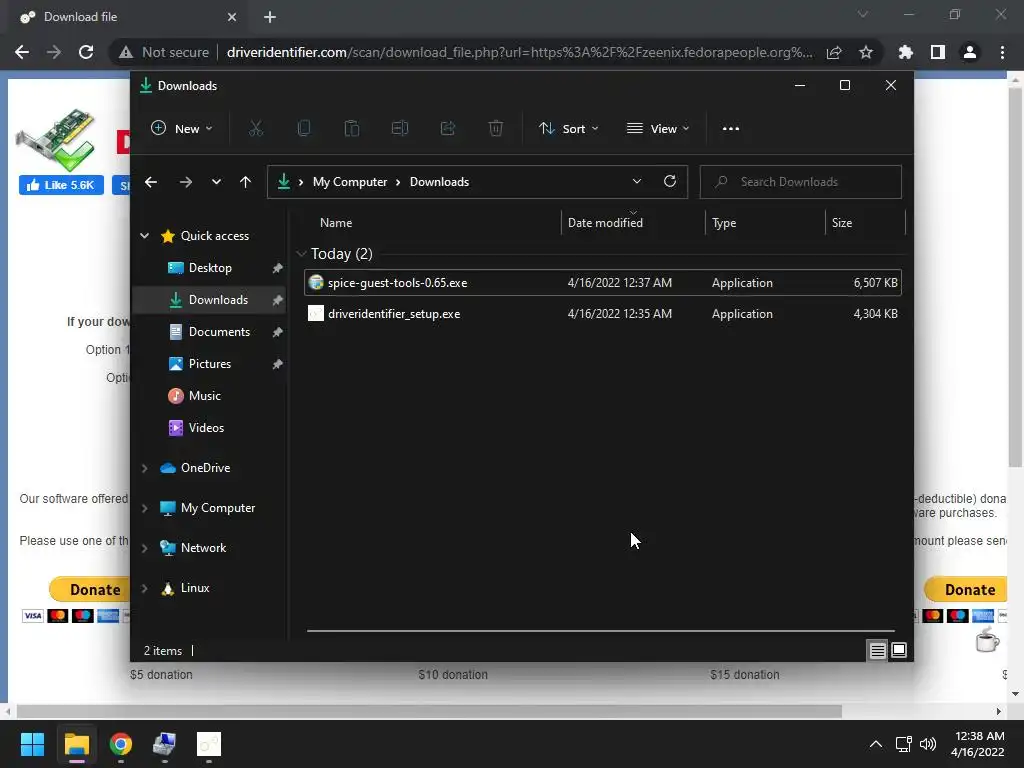Click the Rename icon in Explorer toolbar
Image resolution: width=1024 pixels, height=768 pixels.
click(400, 129)
